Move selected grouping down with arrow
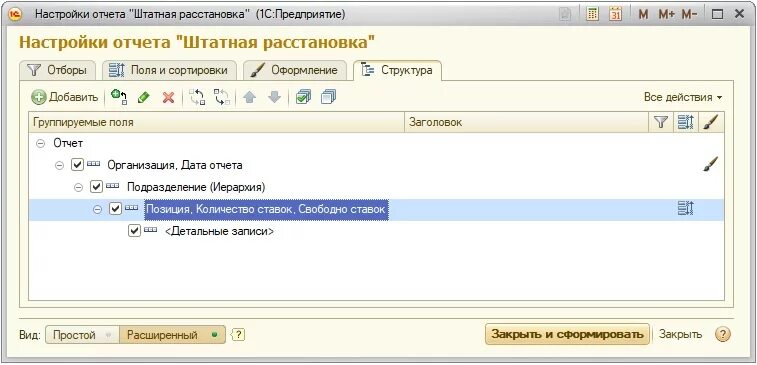 point(274,98)
